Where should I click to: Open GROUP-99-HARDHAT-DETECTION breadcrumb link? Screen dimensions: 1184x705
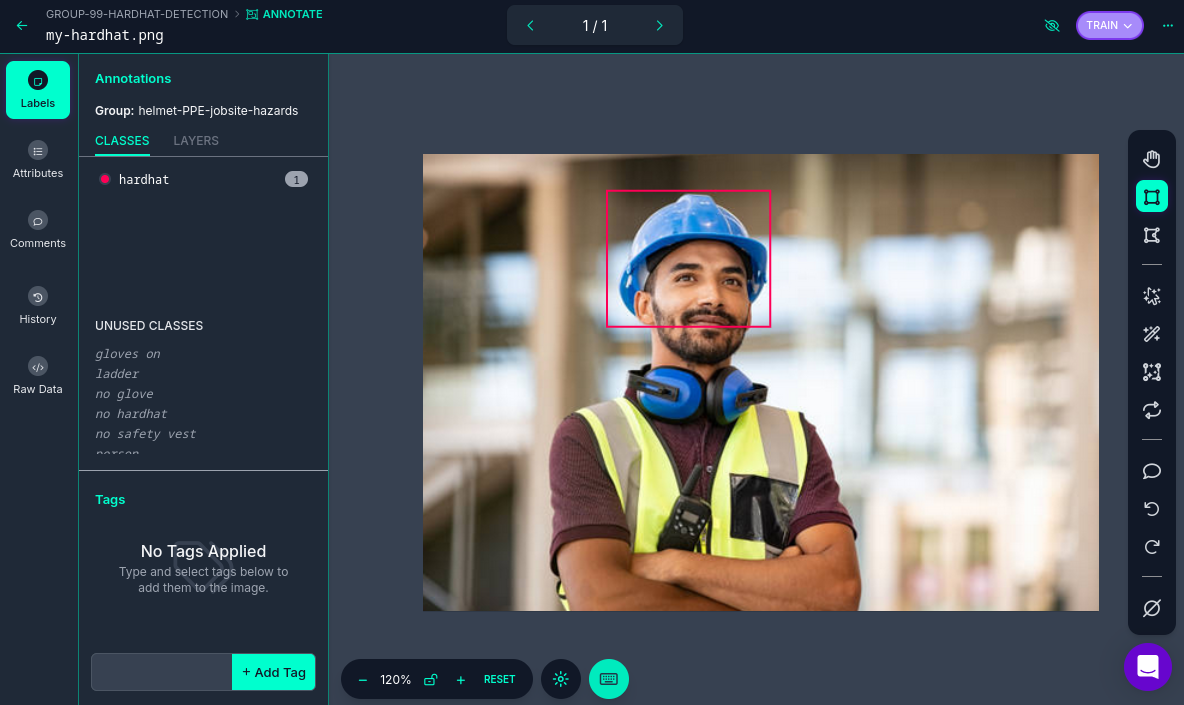click(x=137, y=14)
